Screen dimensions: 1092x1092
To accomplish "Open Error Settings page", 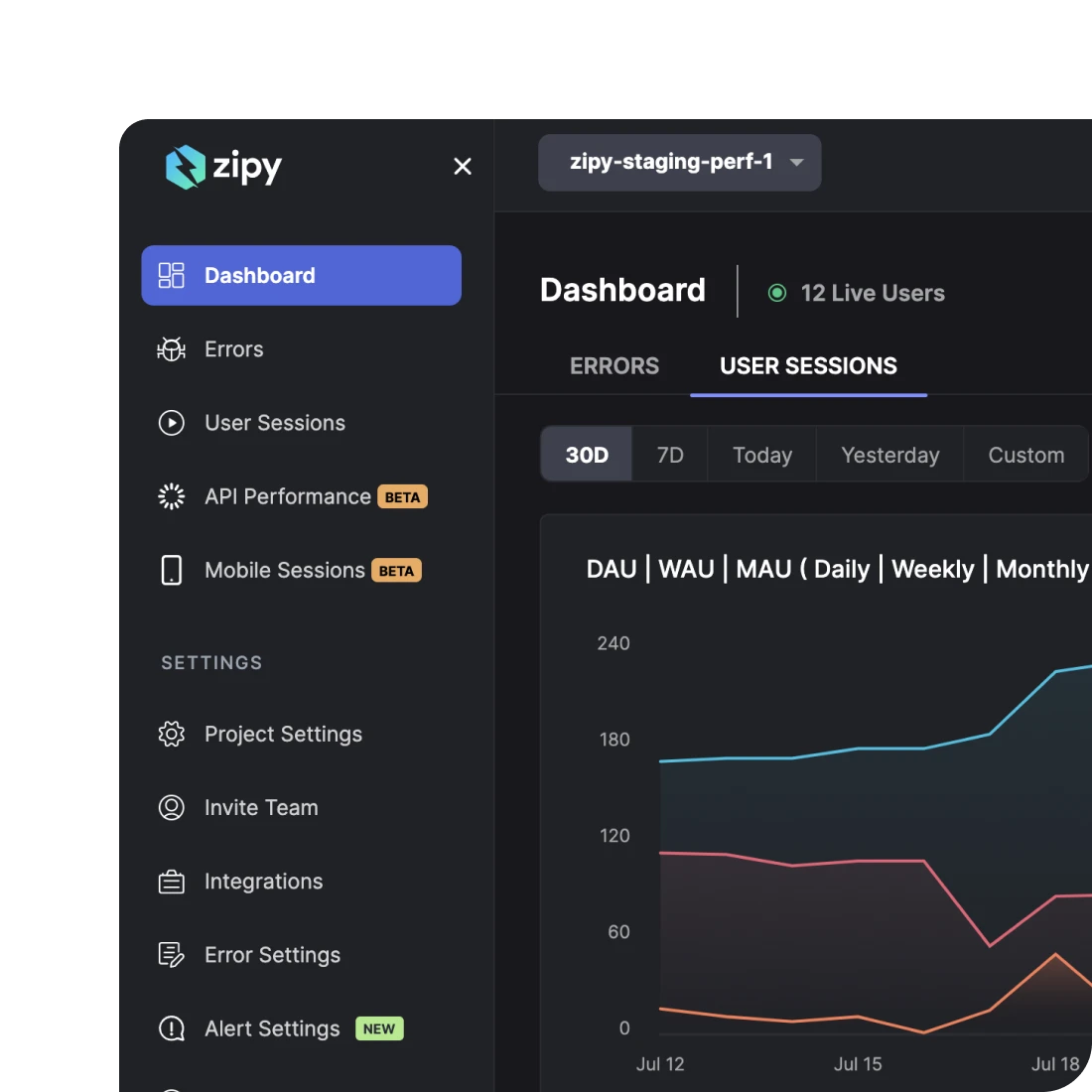I will 272,955.
